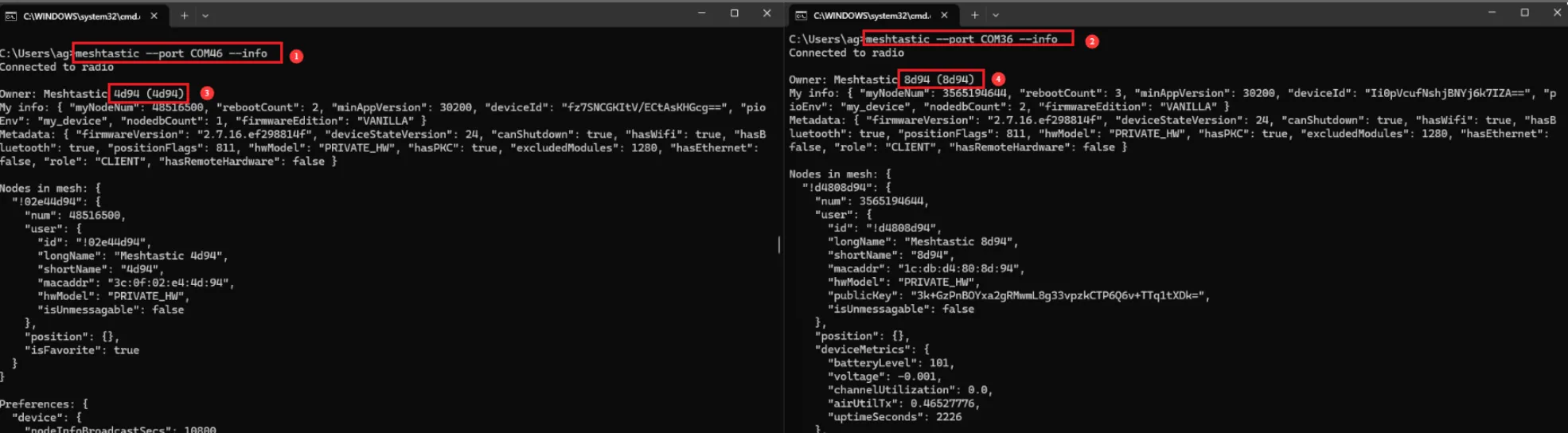Click the highlighted "meshtastic --port COM36 --info" command
The height and width of the screenshot is (433, 1568).
coord(968,39)
